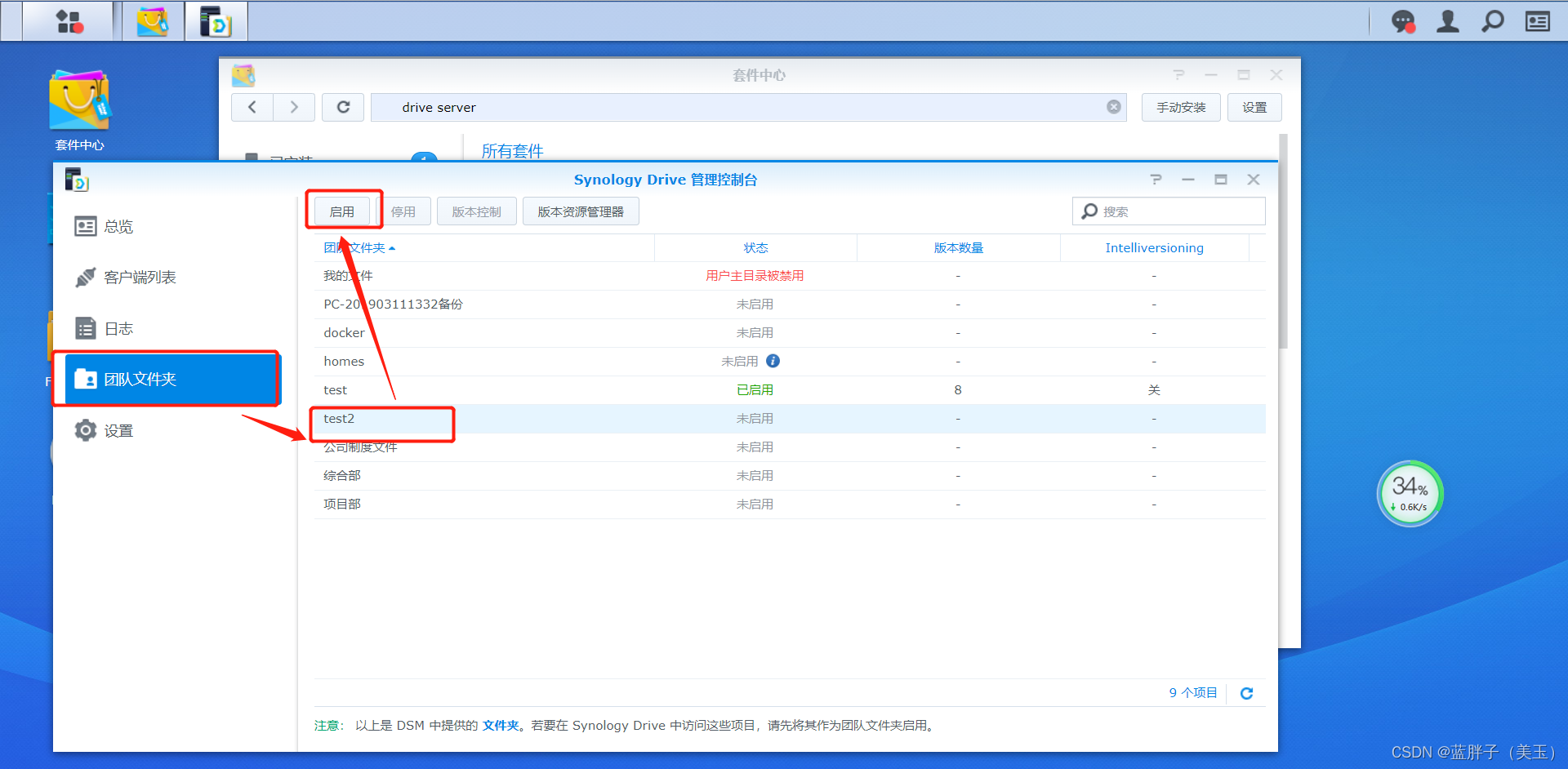
Task: Clear the drive server search text
Action: pyautogui.click(x=1114, y=107)
